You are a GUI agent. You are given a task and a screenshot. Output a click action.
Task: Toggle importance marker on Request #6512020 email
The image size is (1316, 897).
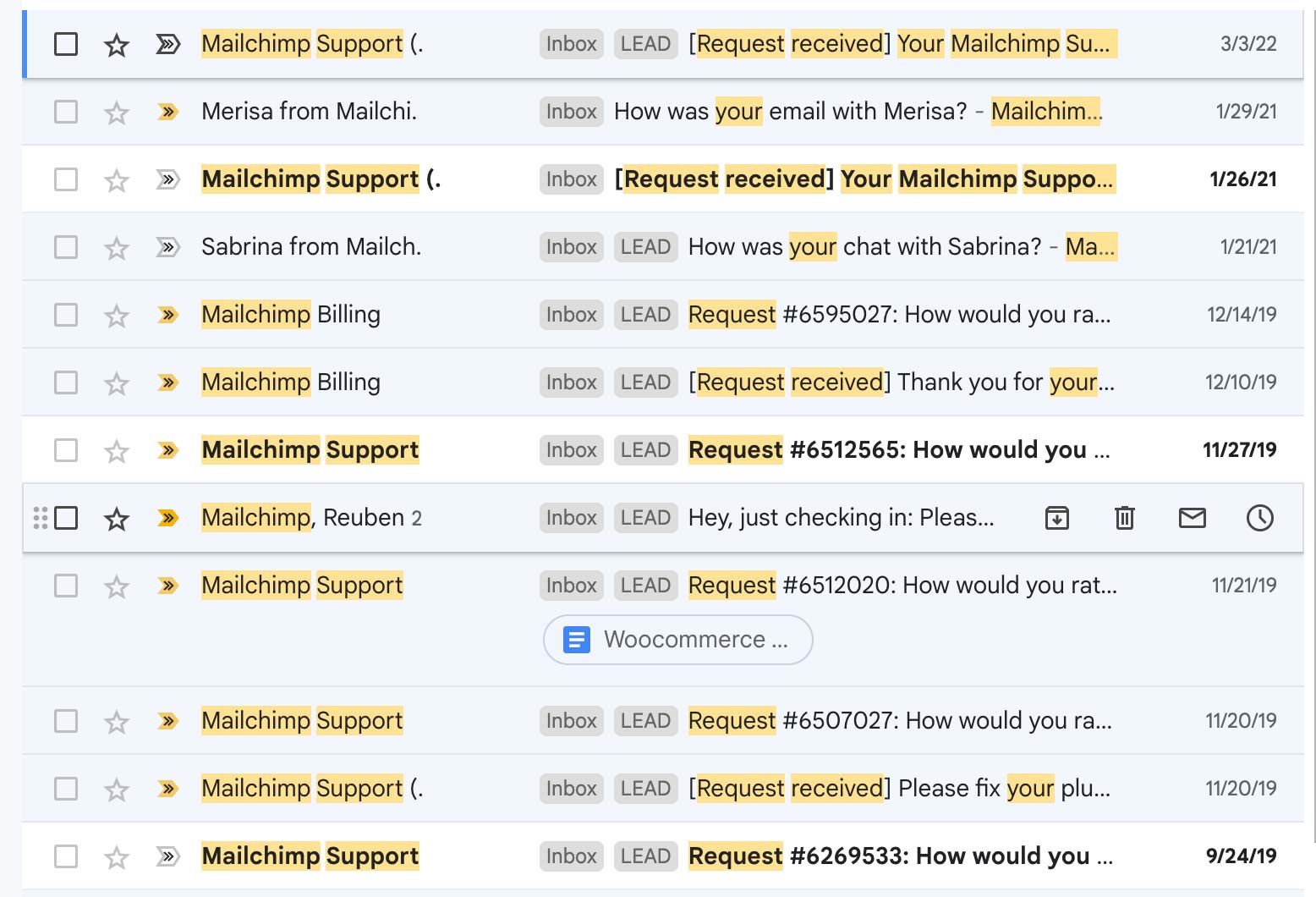(168, 585)
